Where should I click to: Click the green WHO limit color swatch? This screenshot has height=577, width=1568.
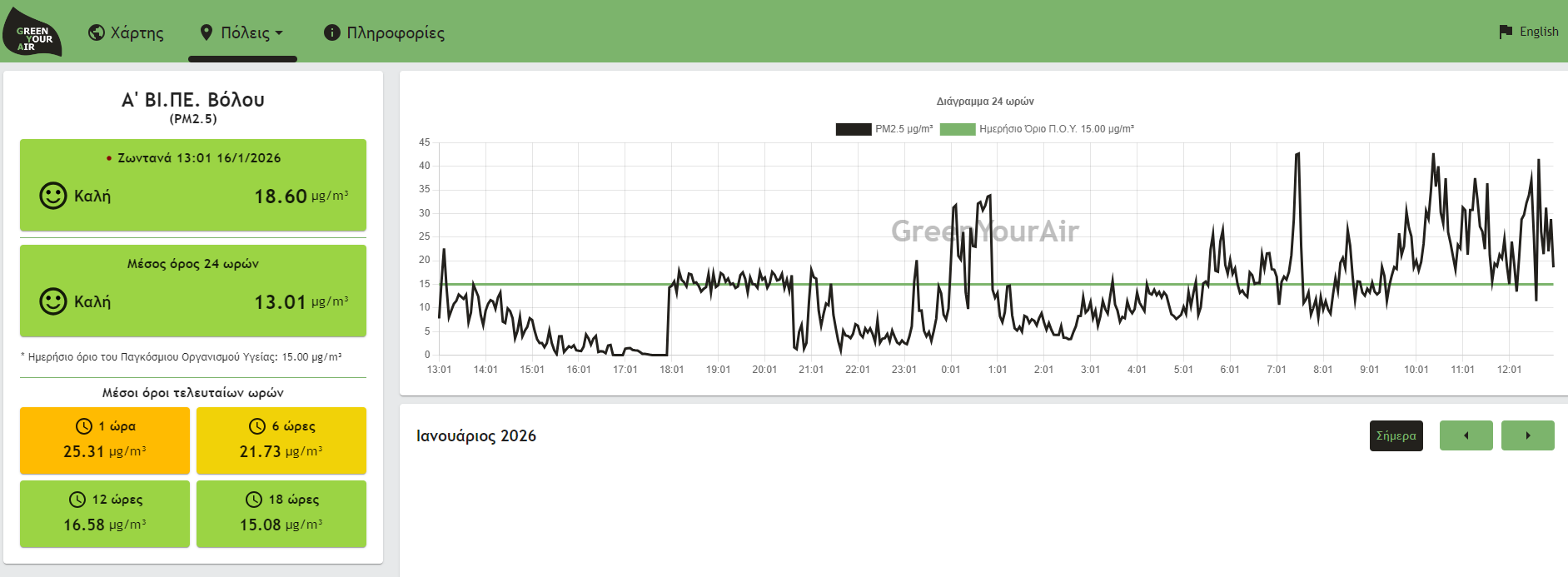pyautogui.click(x=958, y=129)
